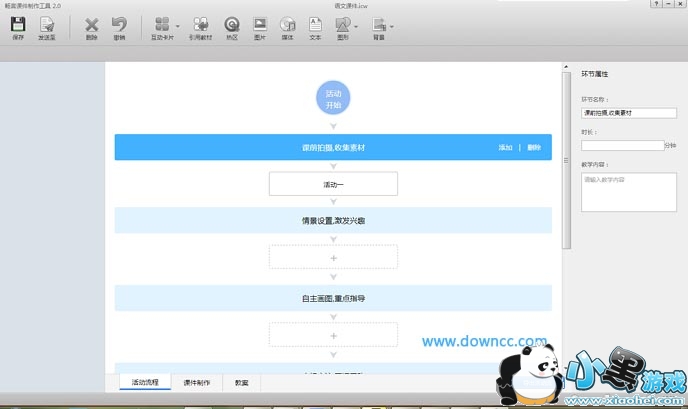Expand the Shapes (图形) dropdown arrow

[356, 25]
